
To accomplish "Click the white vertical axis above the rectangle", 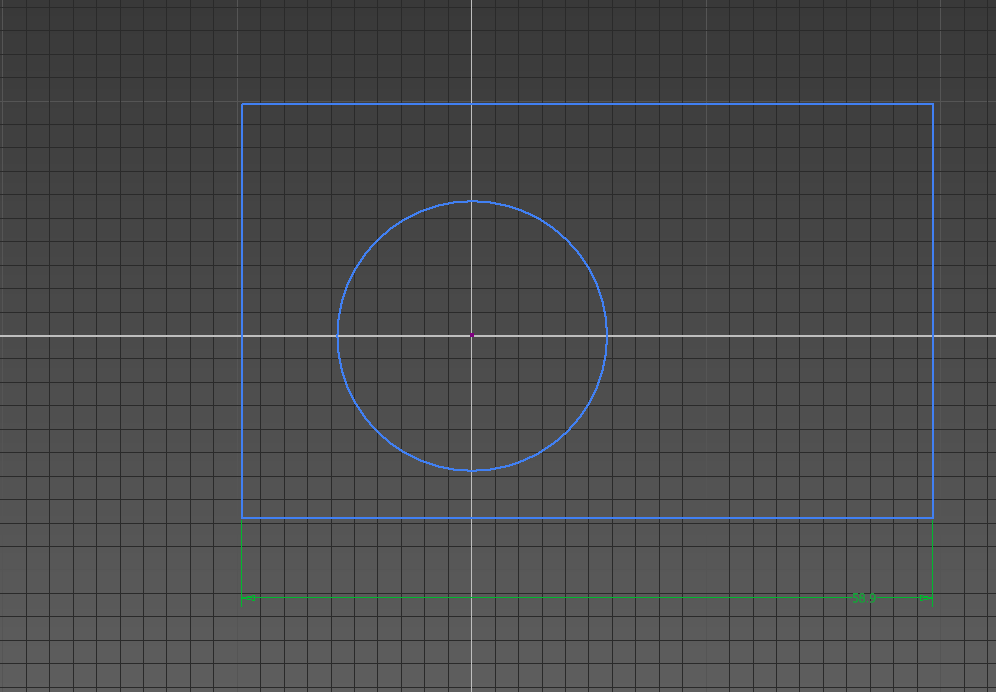I will pos(472,50).
